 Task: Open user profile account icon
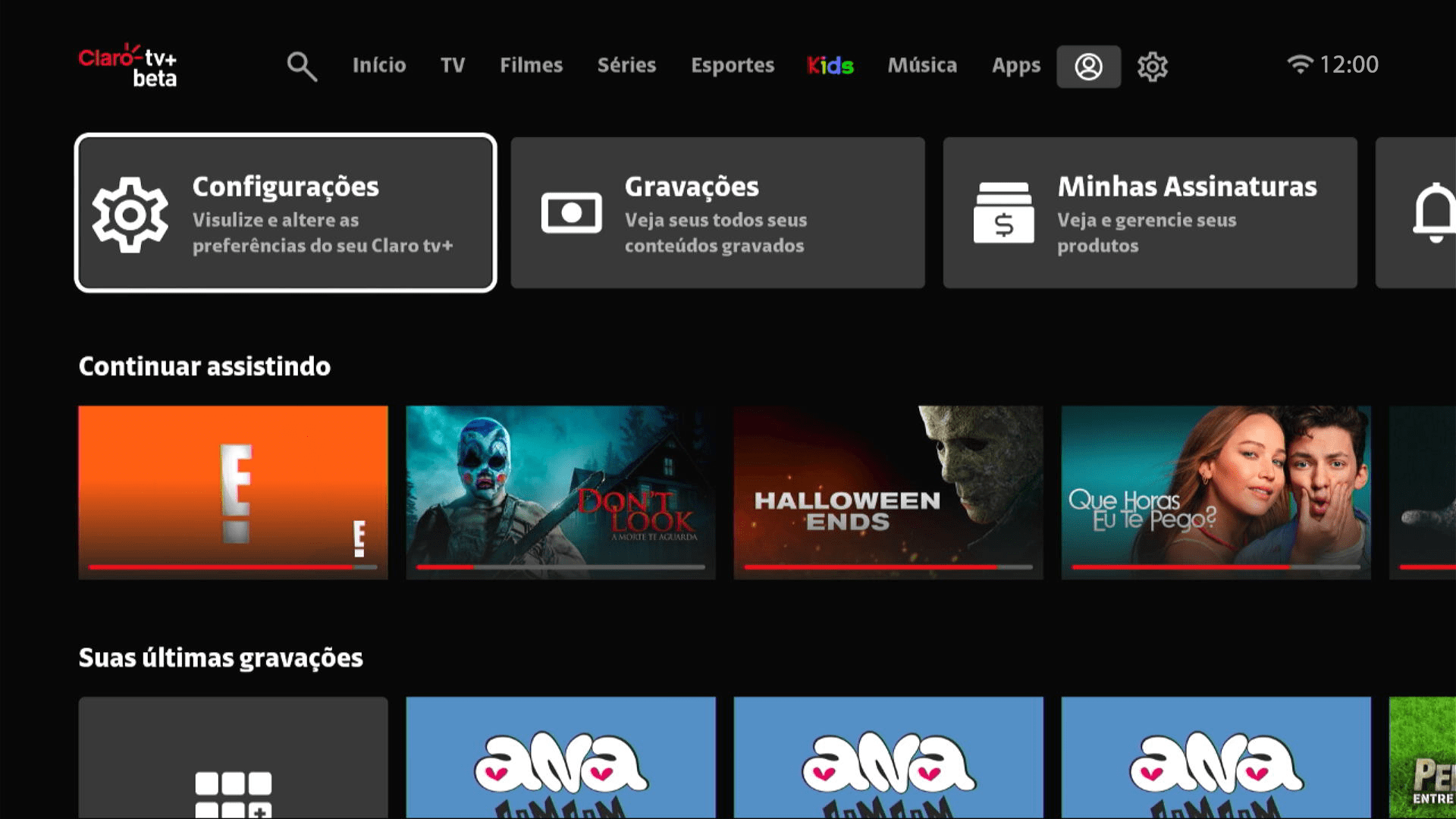pyautogui.click(x=1089, y=65)
